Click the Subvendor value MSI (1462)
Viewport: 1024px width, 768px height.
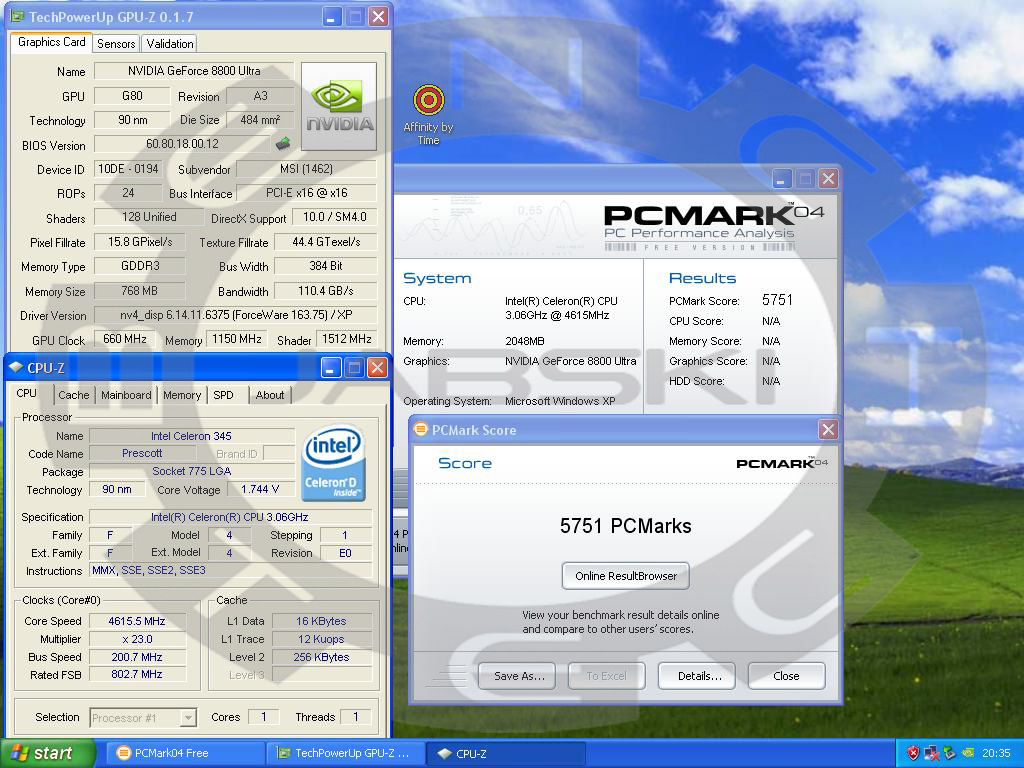306,168
